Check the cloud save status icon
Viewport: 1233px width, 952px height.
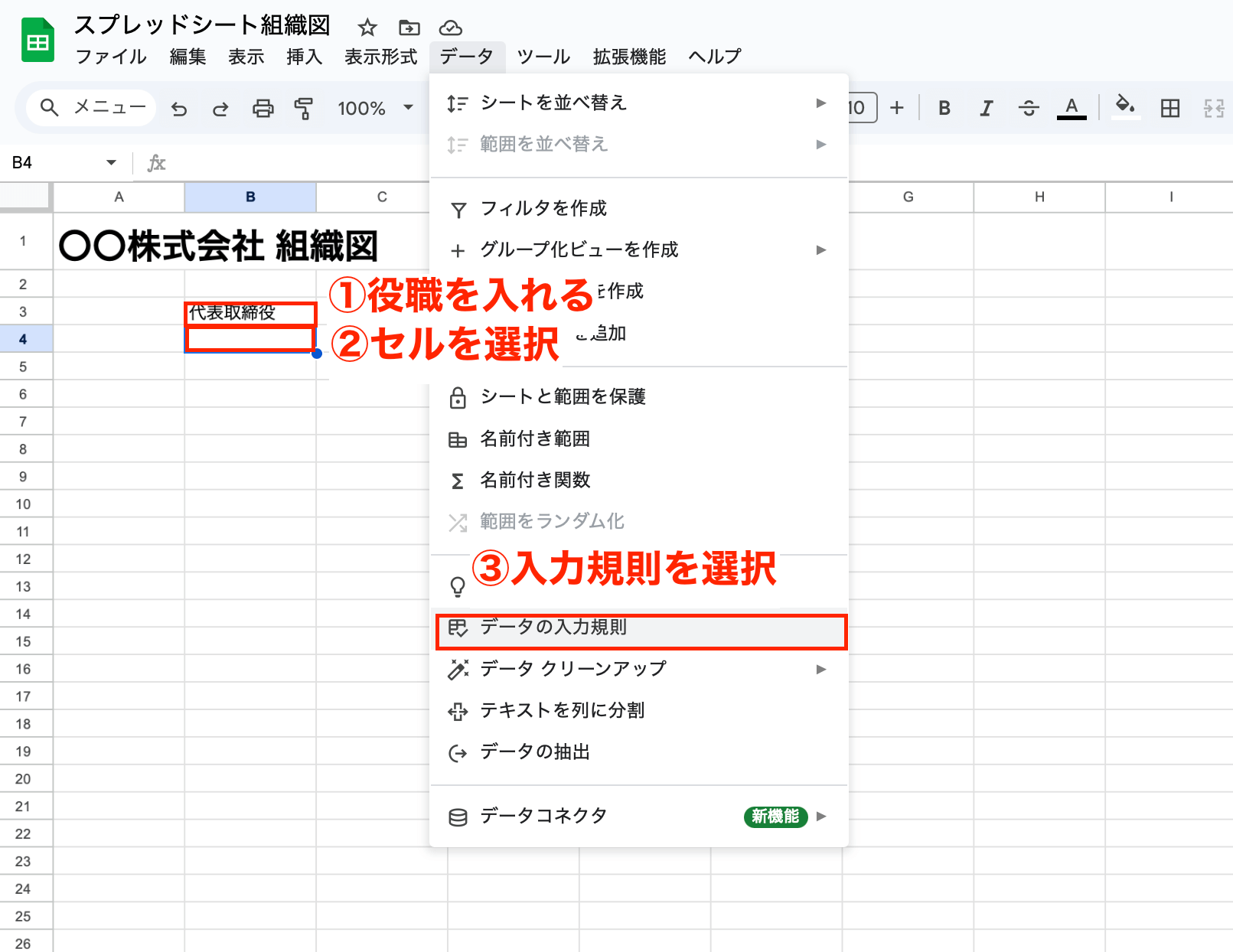[x=451, y=28]
